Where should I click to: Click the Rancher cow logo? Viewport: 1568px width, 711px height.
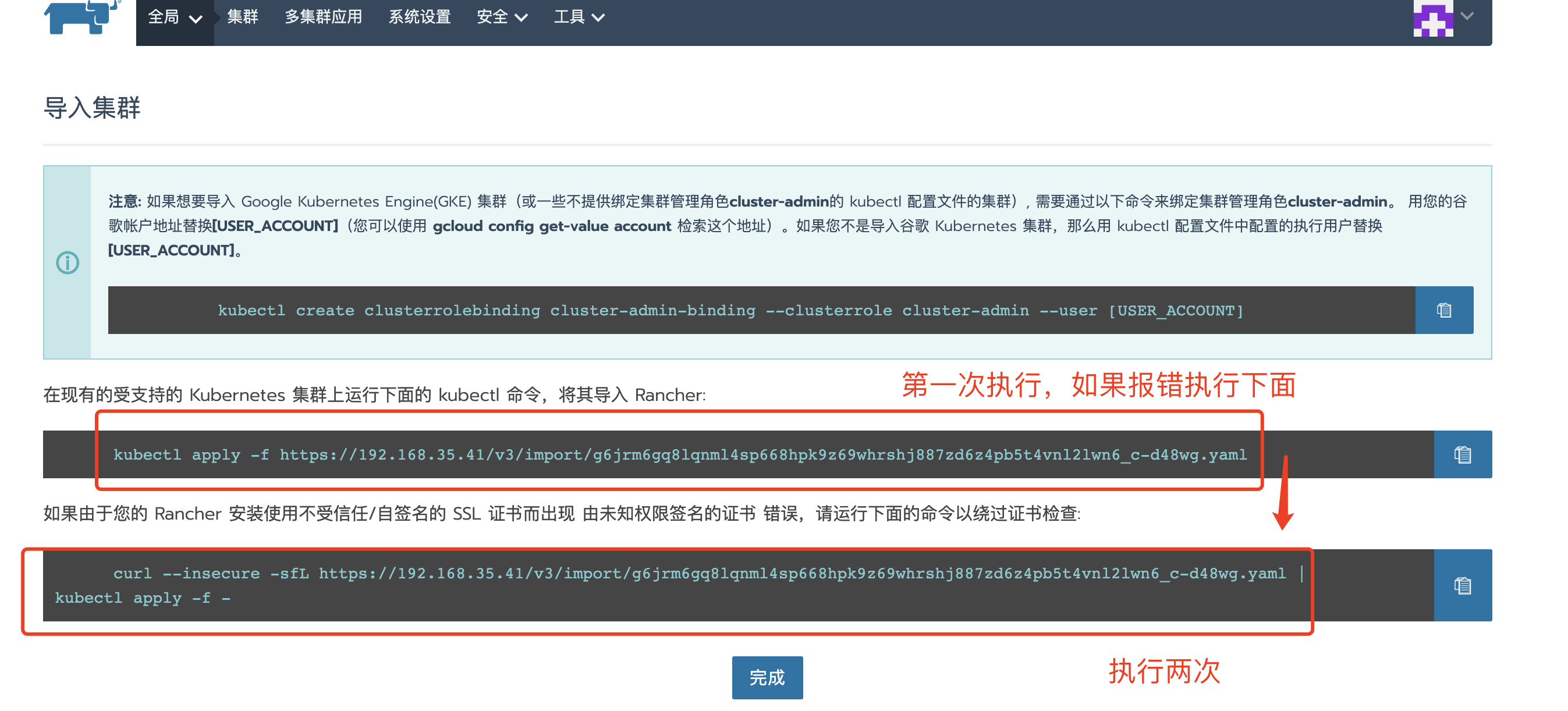coord(81,17)
